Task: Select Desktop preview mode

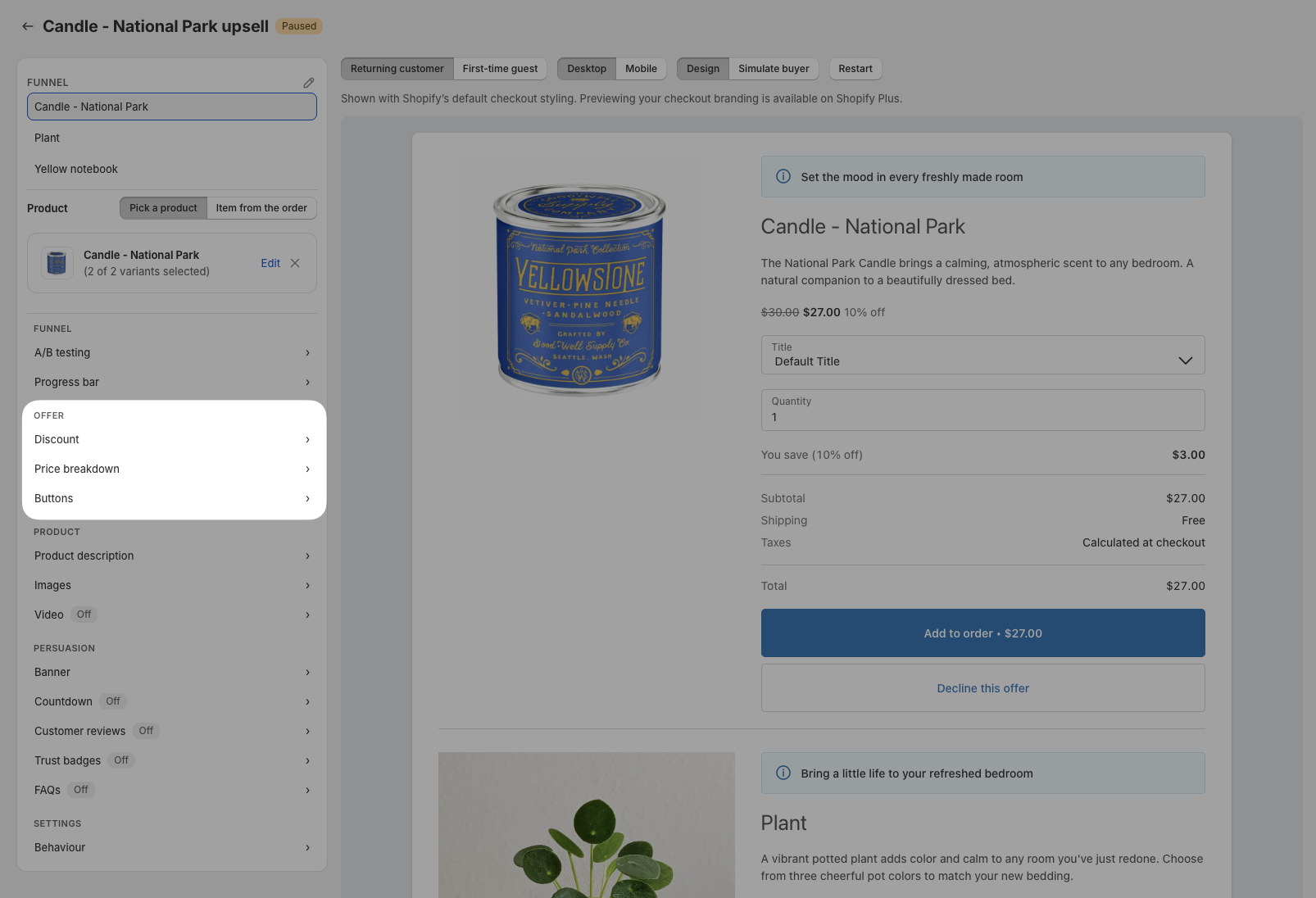Action: [x=587, y=69]
